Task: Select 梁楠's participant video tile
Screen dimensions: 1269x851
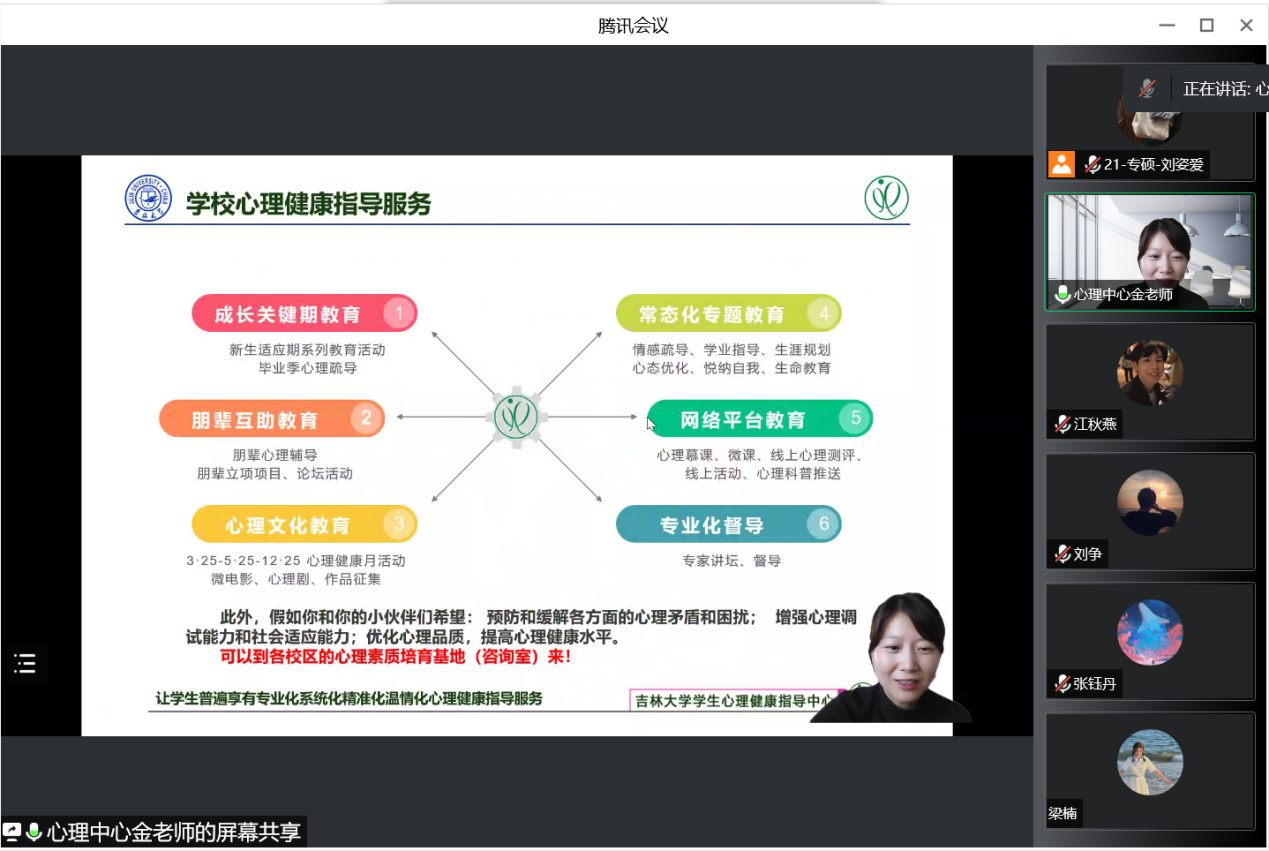Action: (x=1149, y=770)
